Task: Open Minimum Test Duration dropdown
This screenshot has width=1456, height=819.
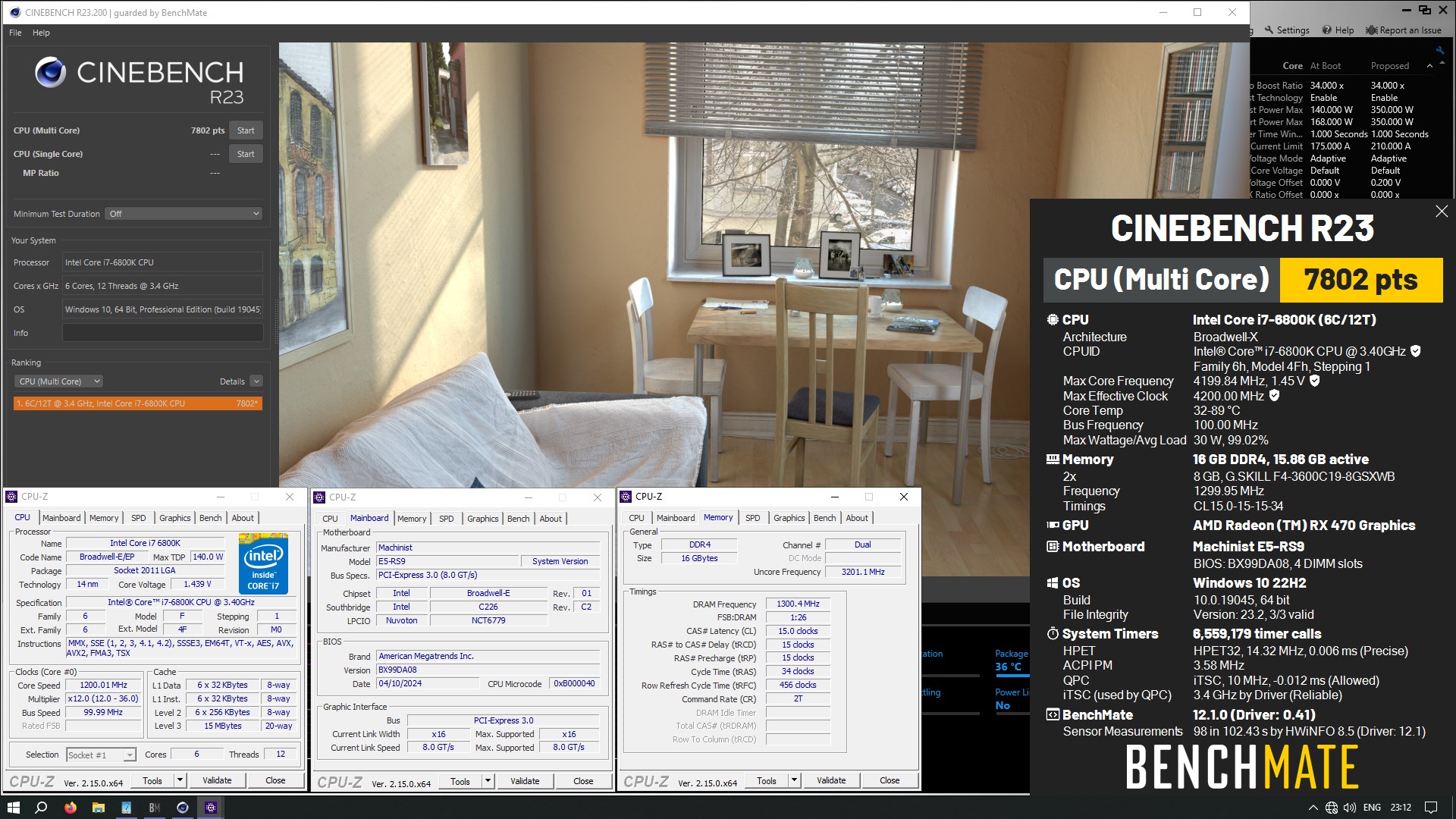Action: pyautogui.click(x=184, y=214)
